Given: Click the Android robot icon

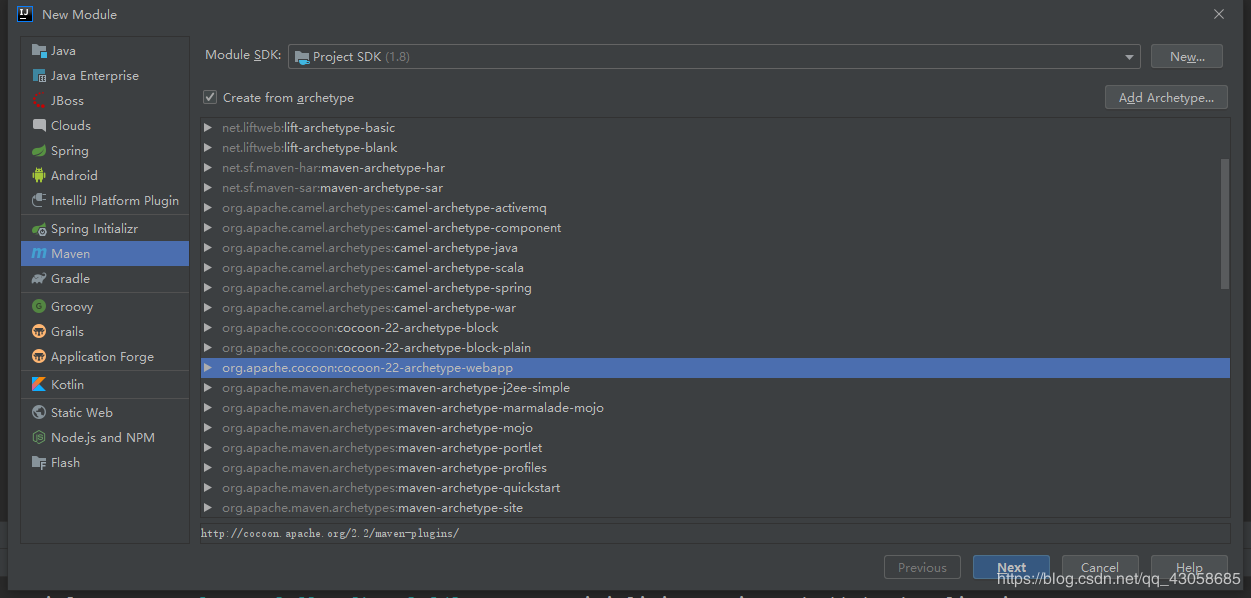Looking at the screenshot, I should pos(39,176).
